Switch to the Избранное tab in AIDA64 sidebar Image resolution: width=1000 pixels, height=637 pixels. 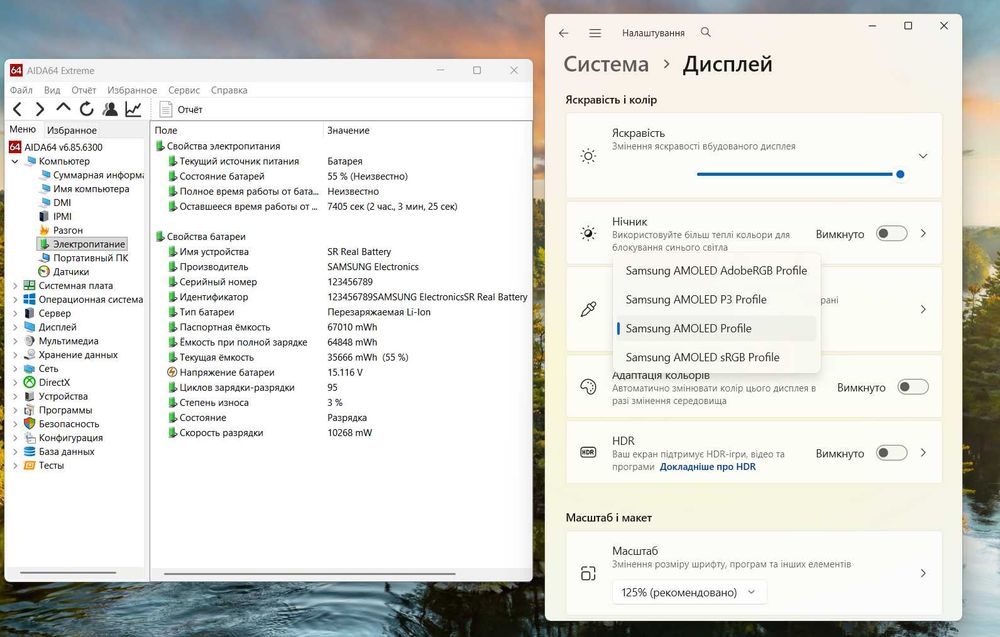point(72,130)
